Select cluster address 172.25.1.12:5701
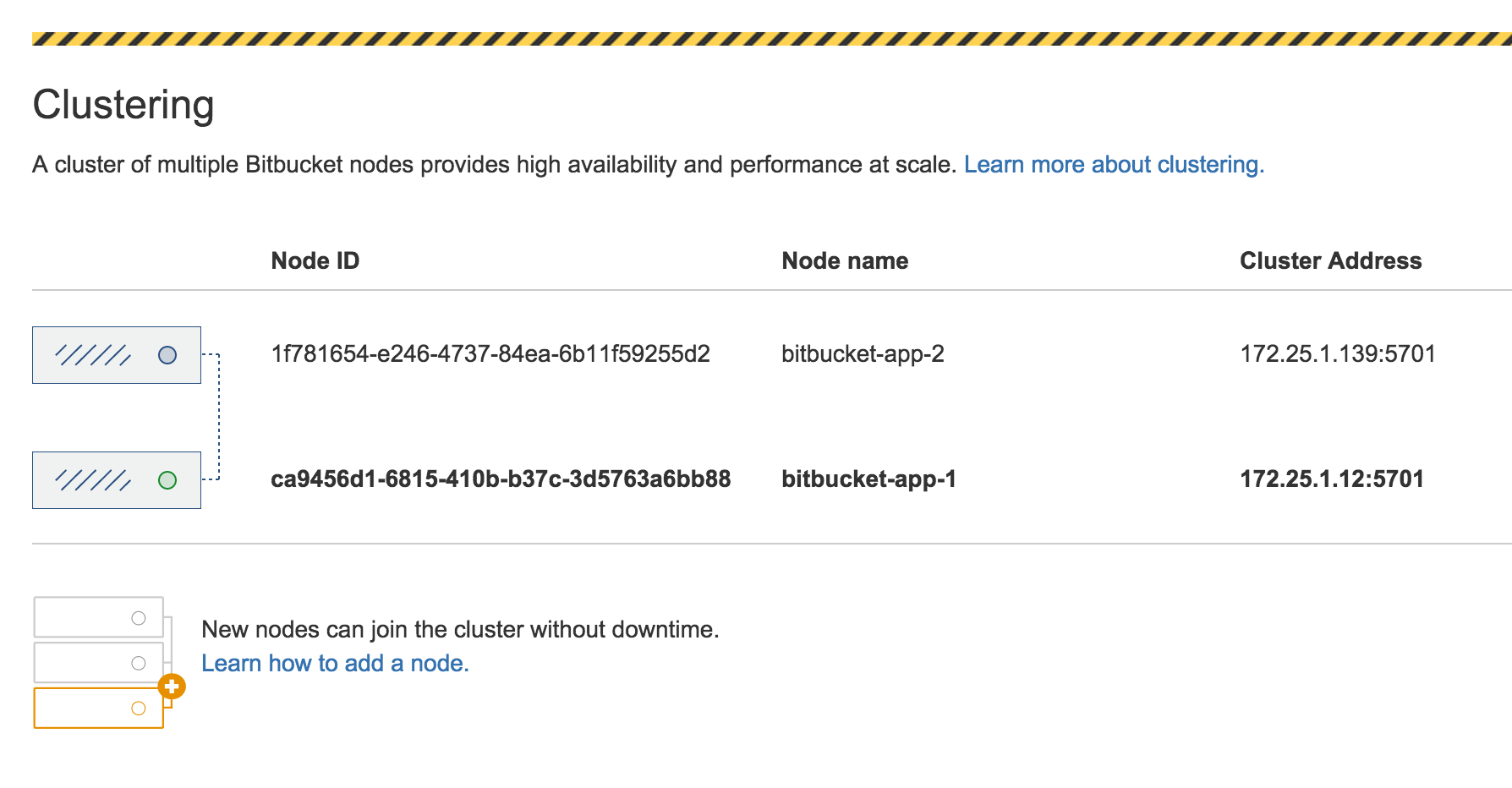This screenshot has width=1512, height=788. (1332, 479)
